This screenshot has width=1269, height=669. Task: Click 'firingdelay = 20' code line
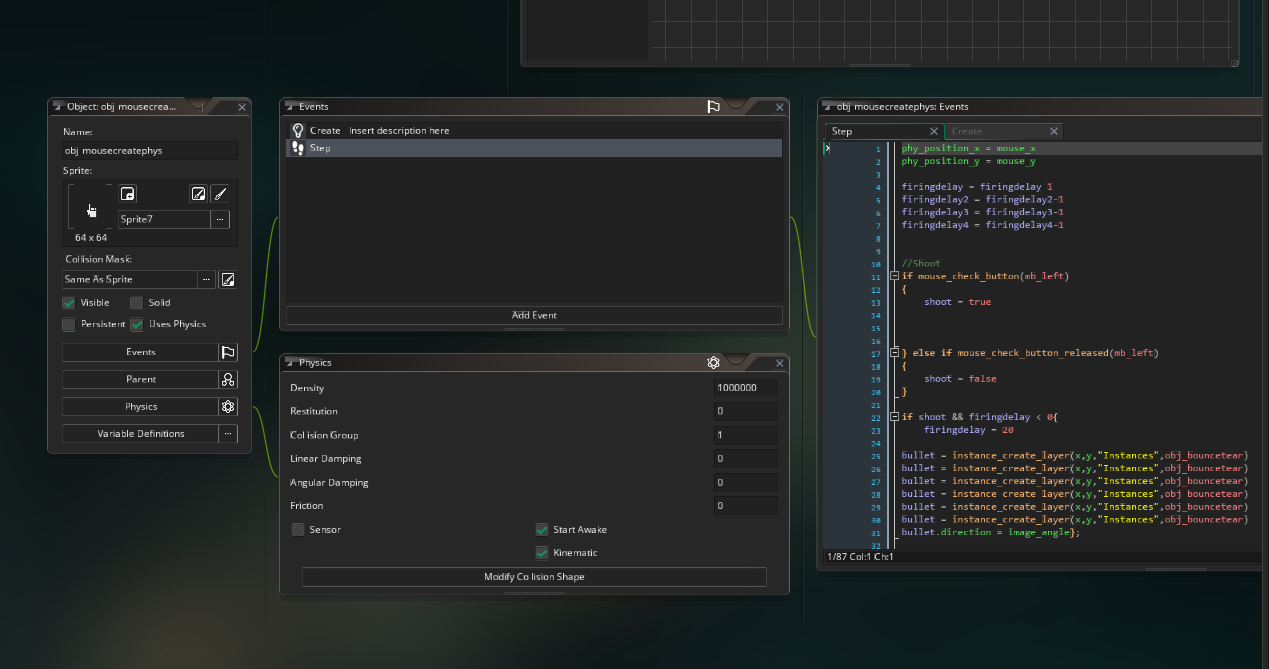tap(968, 430)
